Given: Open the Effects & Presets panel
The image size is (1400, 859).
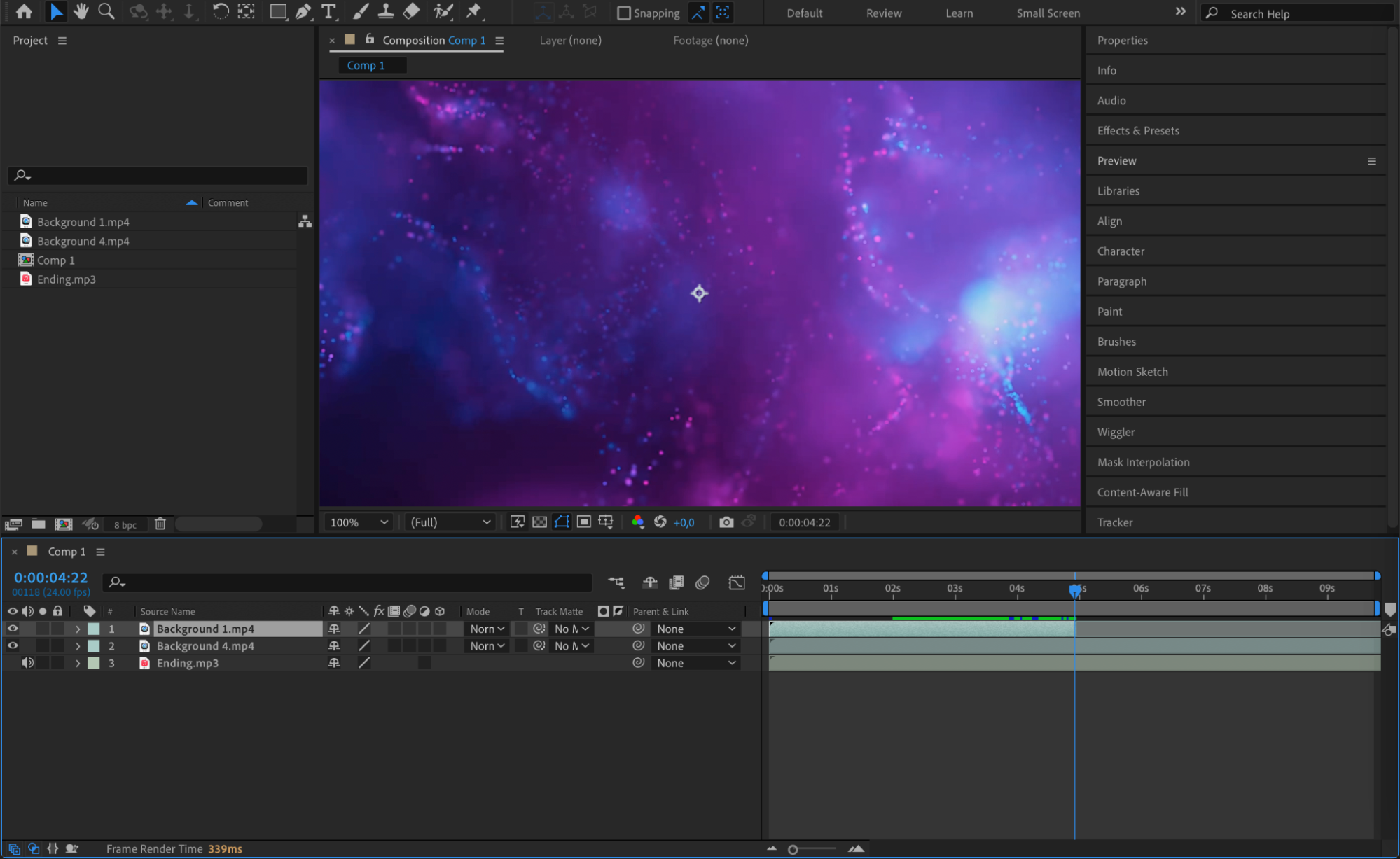Looking at the screenshot, I should pyautogui.click(x=1137, y=131).
